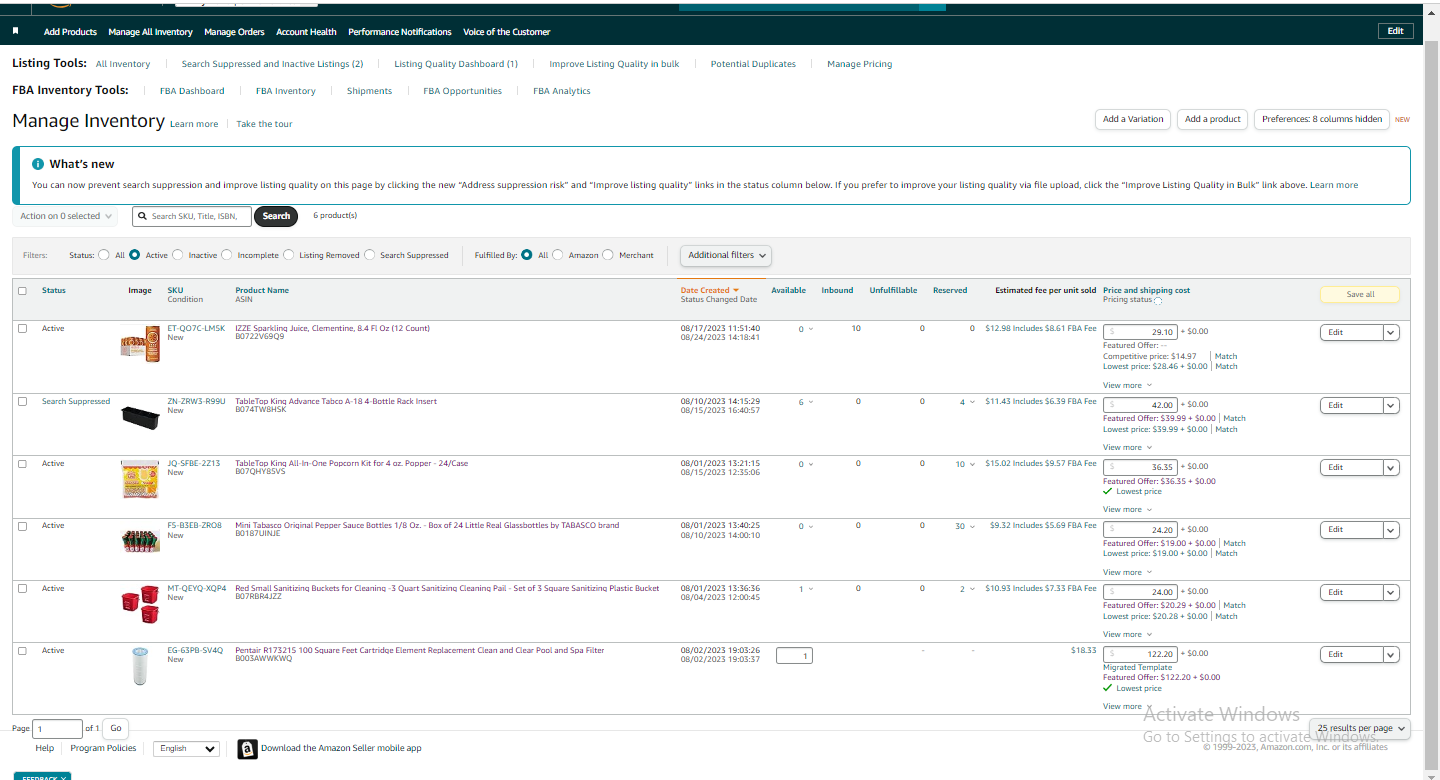Click Edit button for the Tabasco row
Viewport: 1440px width, 780px height.
tap(1352, 529)
